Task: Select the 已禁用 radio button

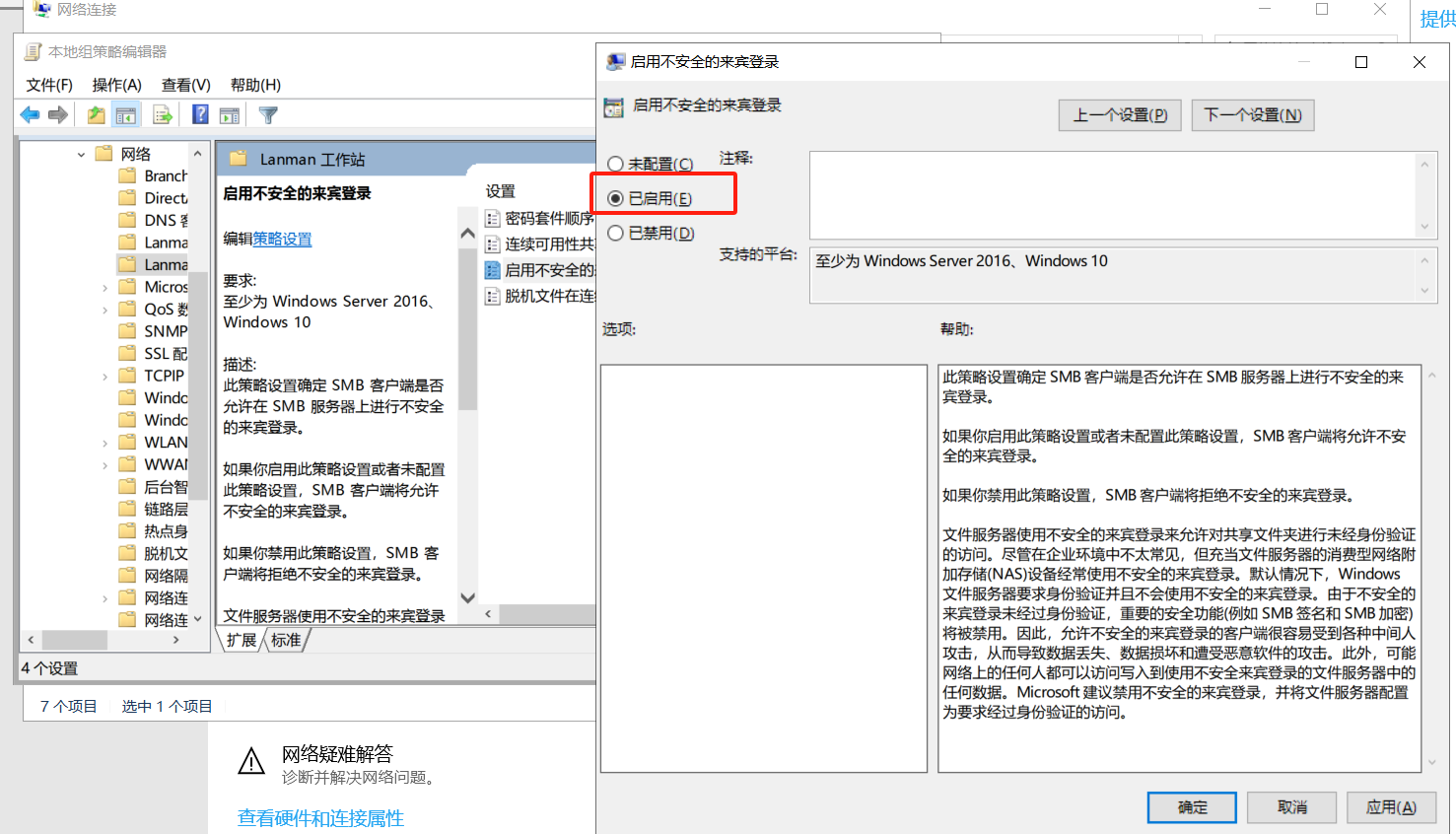Action: [x=616, y=233]
